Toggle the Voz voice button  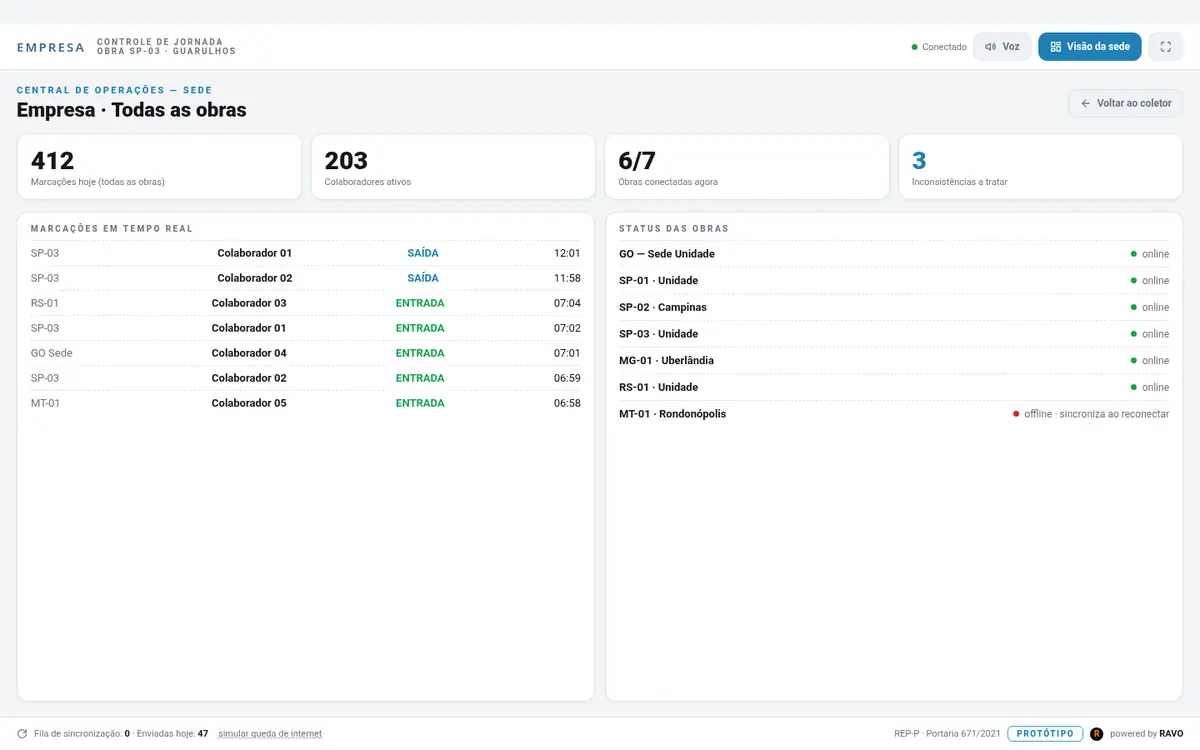(1002, 47)
